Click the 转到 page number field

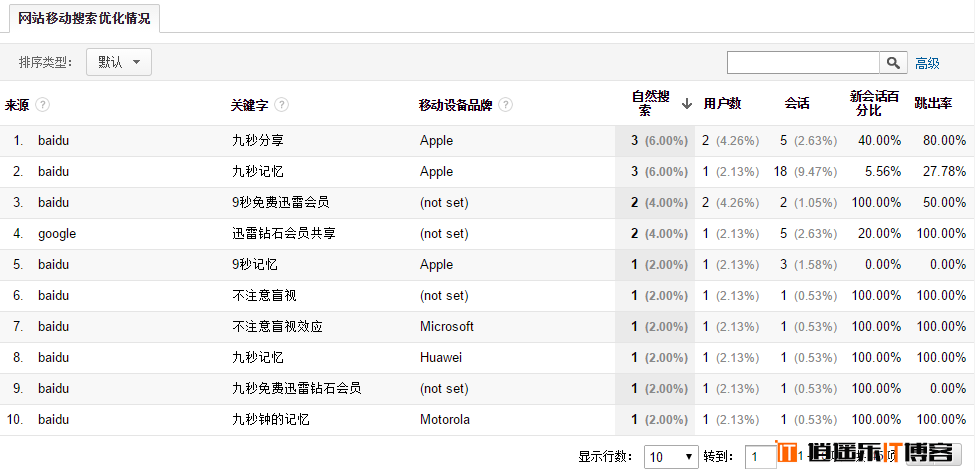[x=760, y=456]
